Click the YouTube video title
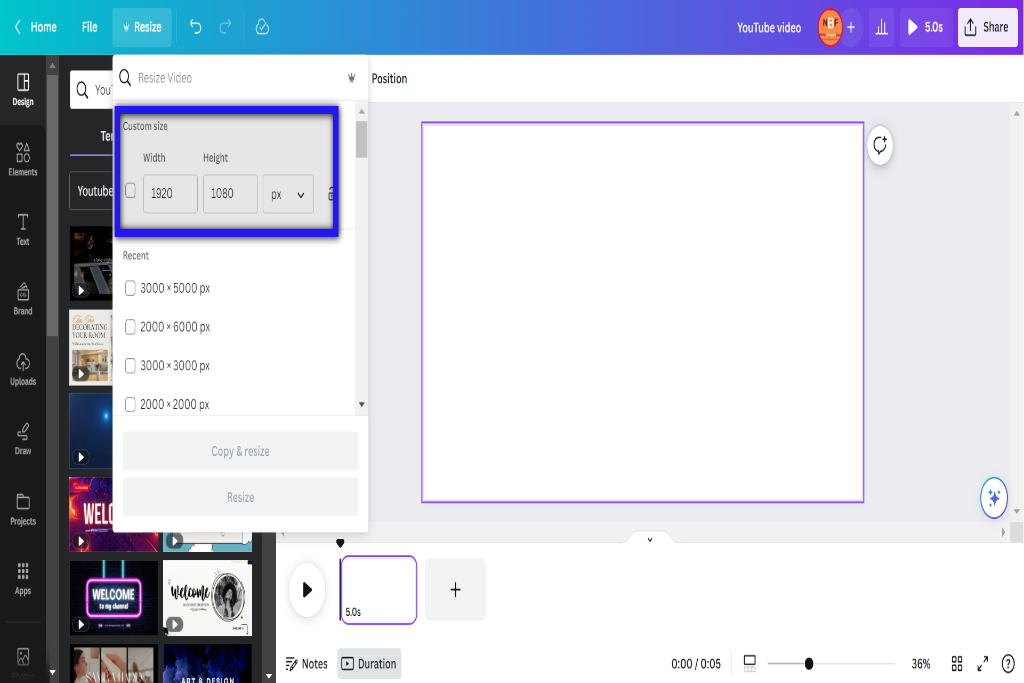The image size is (1024, 683). click(x=769, y=27)
